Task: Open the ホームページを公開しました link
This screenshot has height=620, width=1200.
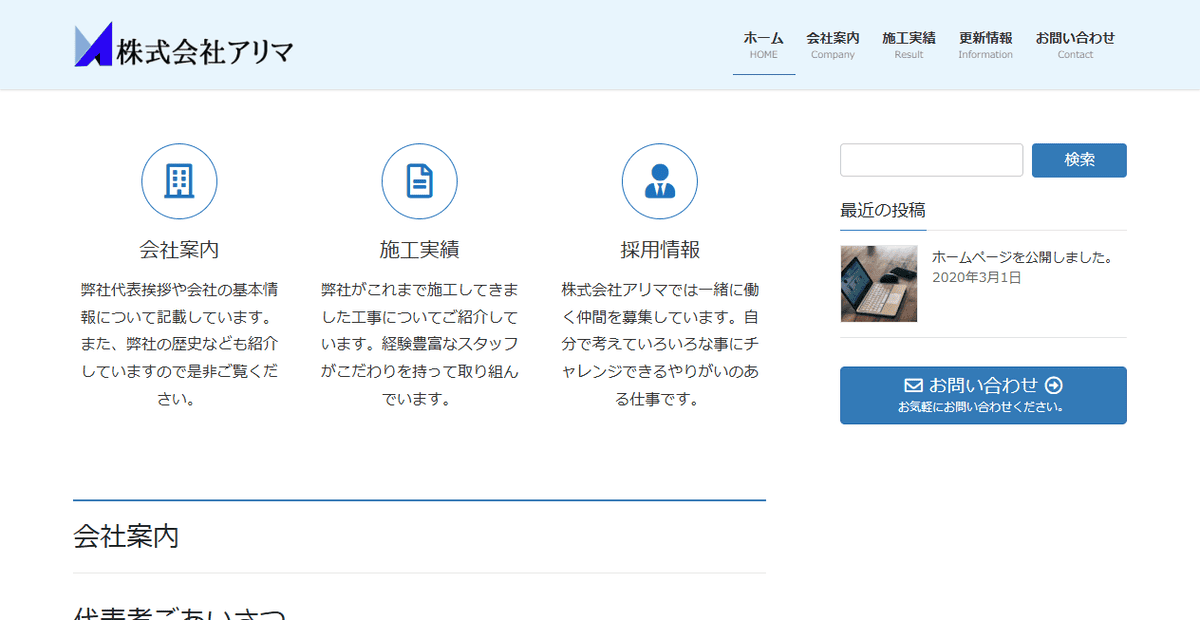Action: pyautogui.click(x=1022, y=257)
